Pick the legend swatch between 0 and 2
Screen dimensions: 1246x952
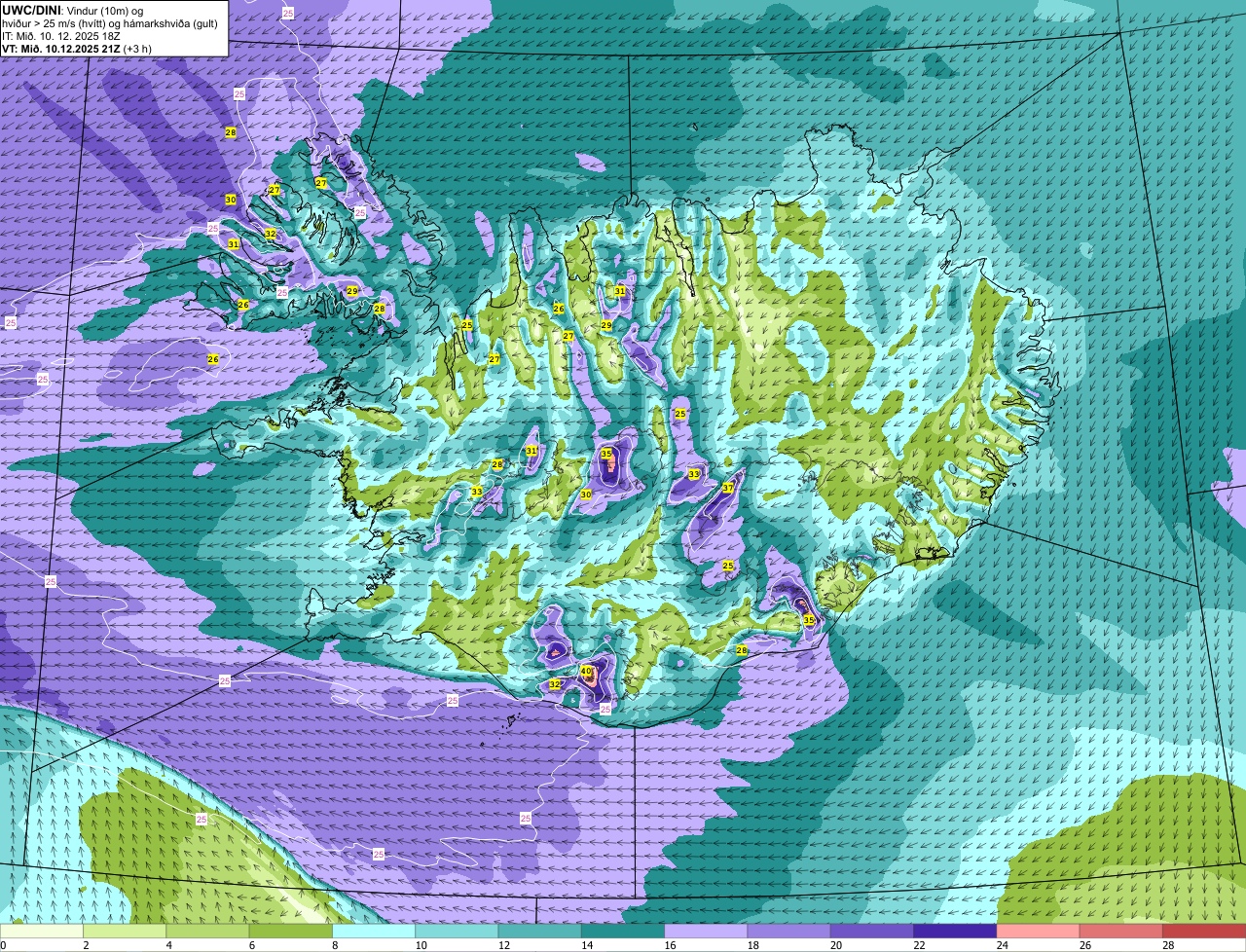click(x=42, y=931)
